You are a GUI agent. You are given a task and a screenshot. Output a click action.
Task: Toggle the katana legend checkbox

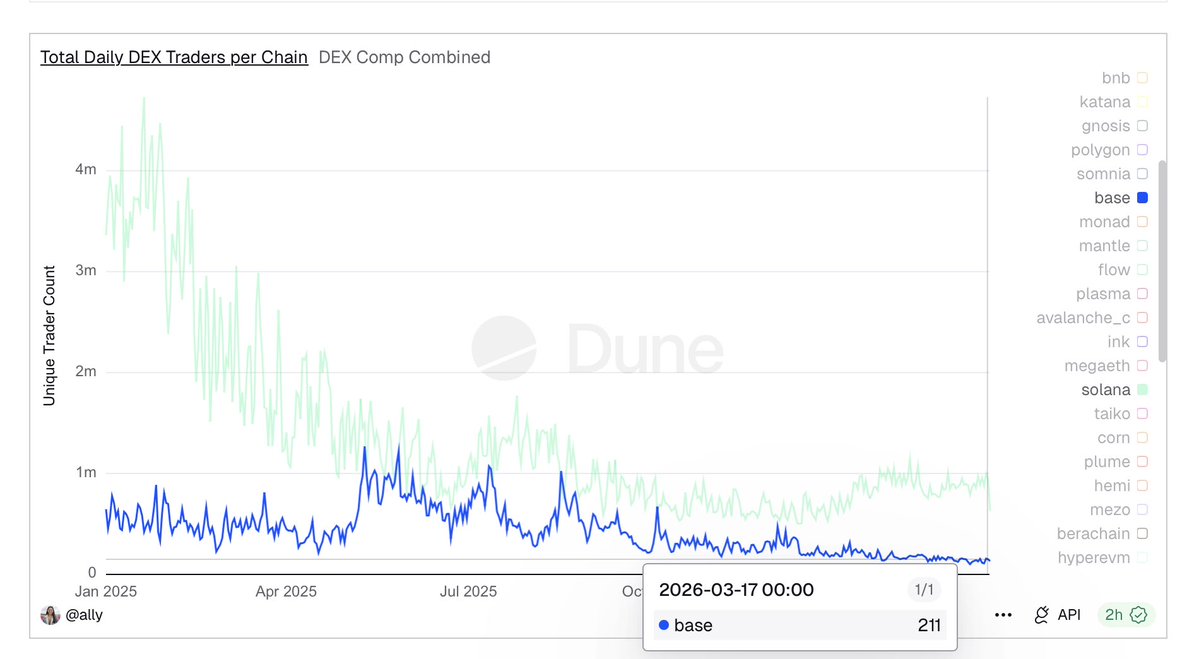point(1142,102)
